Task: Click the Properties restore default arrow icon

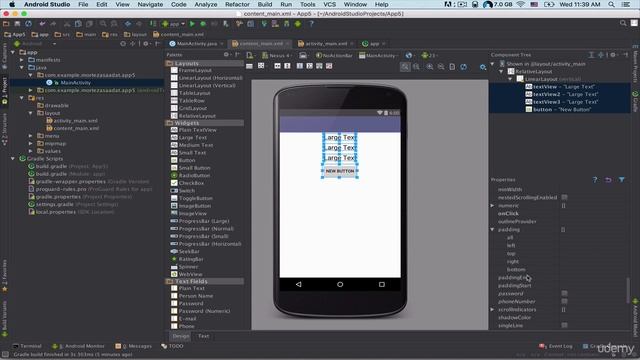Action: tap(608, 180)
